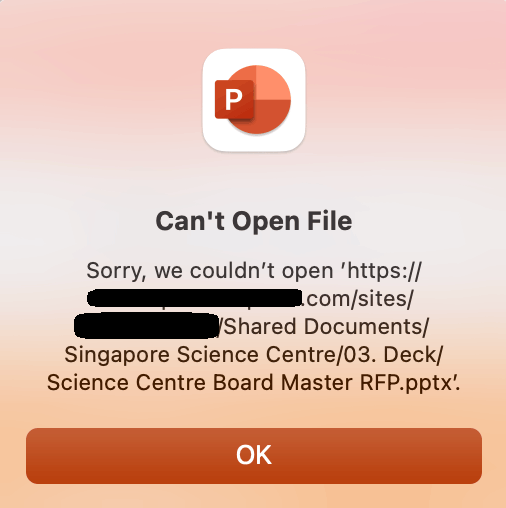The height and width of the screenshot is (508, 506).
Task: Click the "Sorry, we couldn't open" text
Action: [210, 271]
